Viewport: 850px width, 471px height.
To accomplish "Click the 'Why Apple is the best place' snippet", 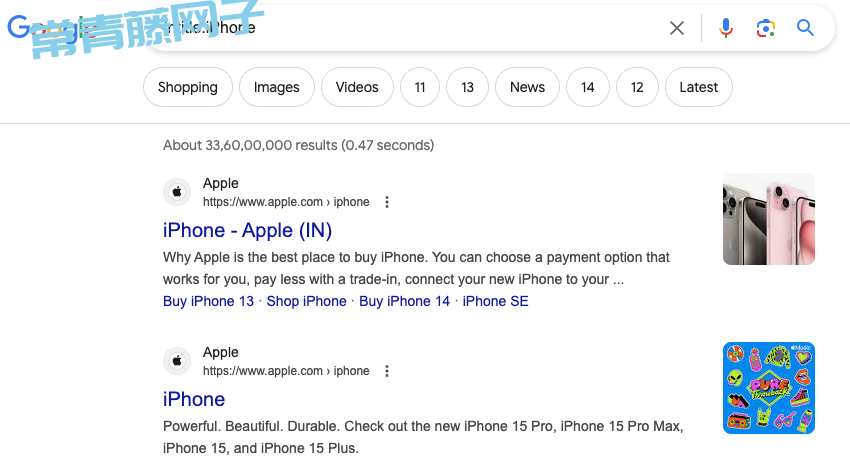I will coord(416,268).
